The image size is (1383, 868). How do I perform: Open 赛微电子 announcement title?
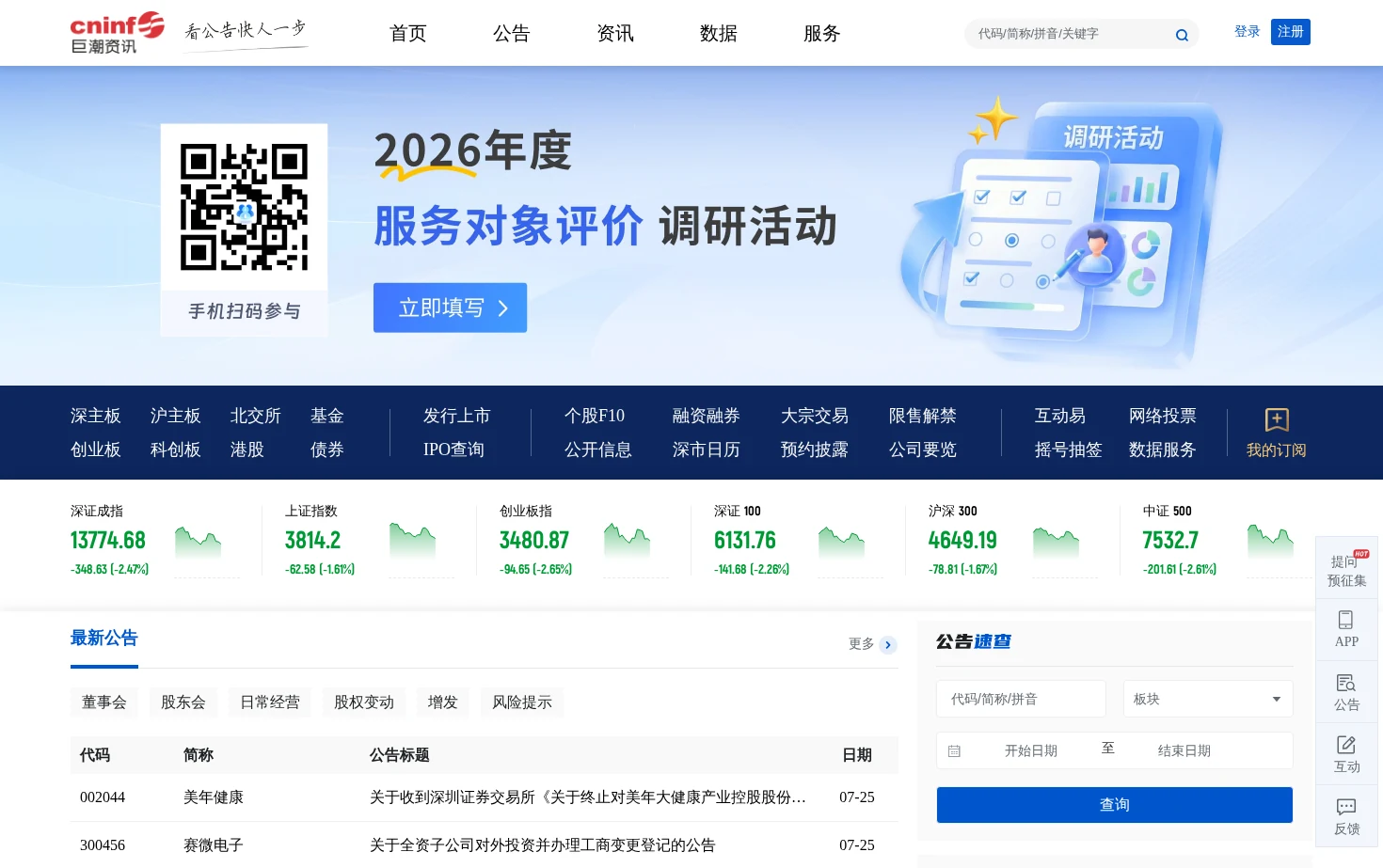[543, 845]
